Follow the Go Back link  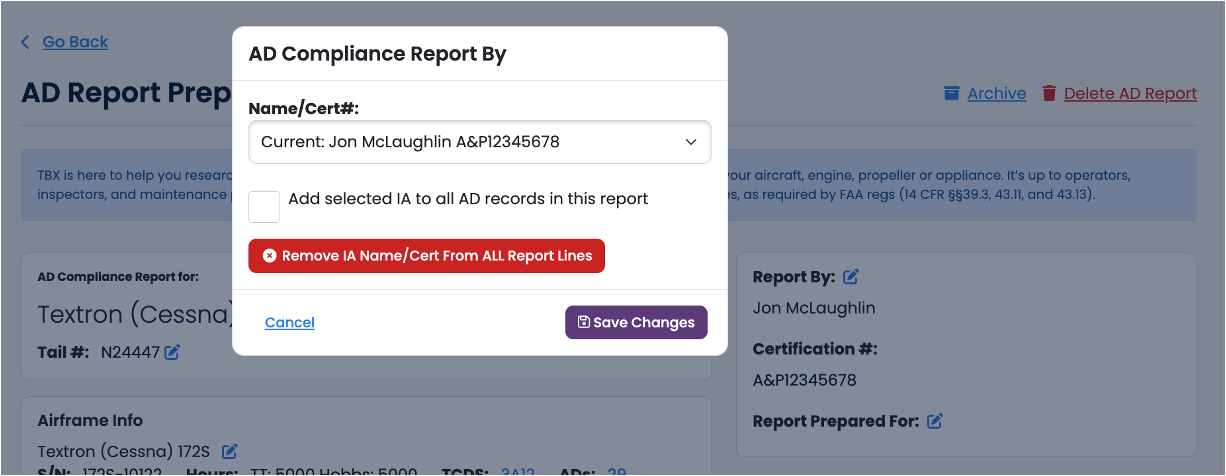click(75, 42)
